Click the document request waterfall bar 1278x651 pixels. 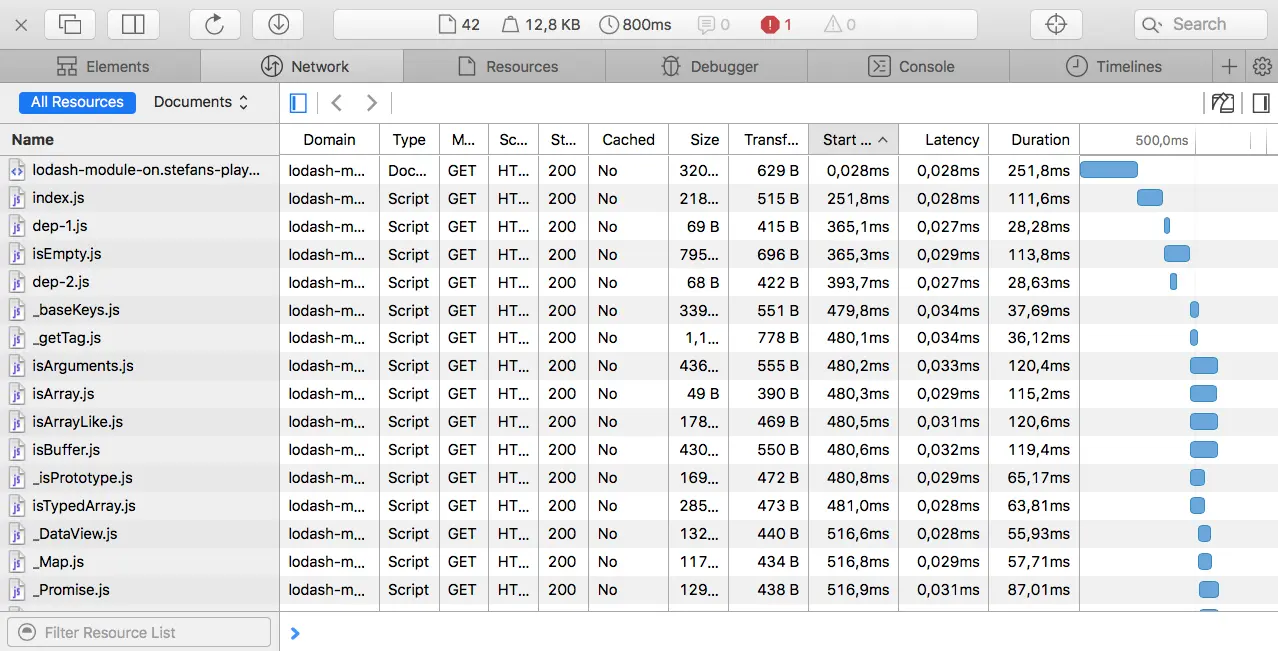(1109, 170)
